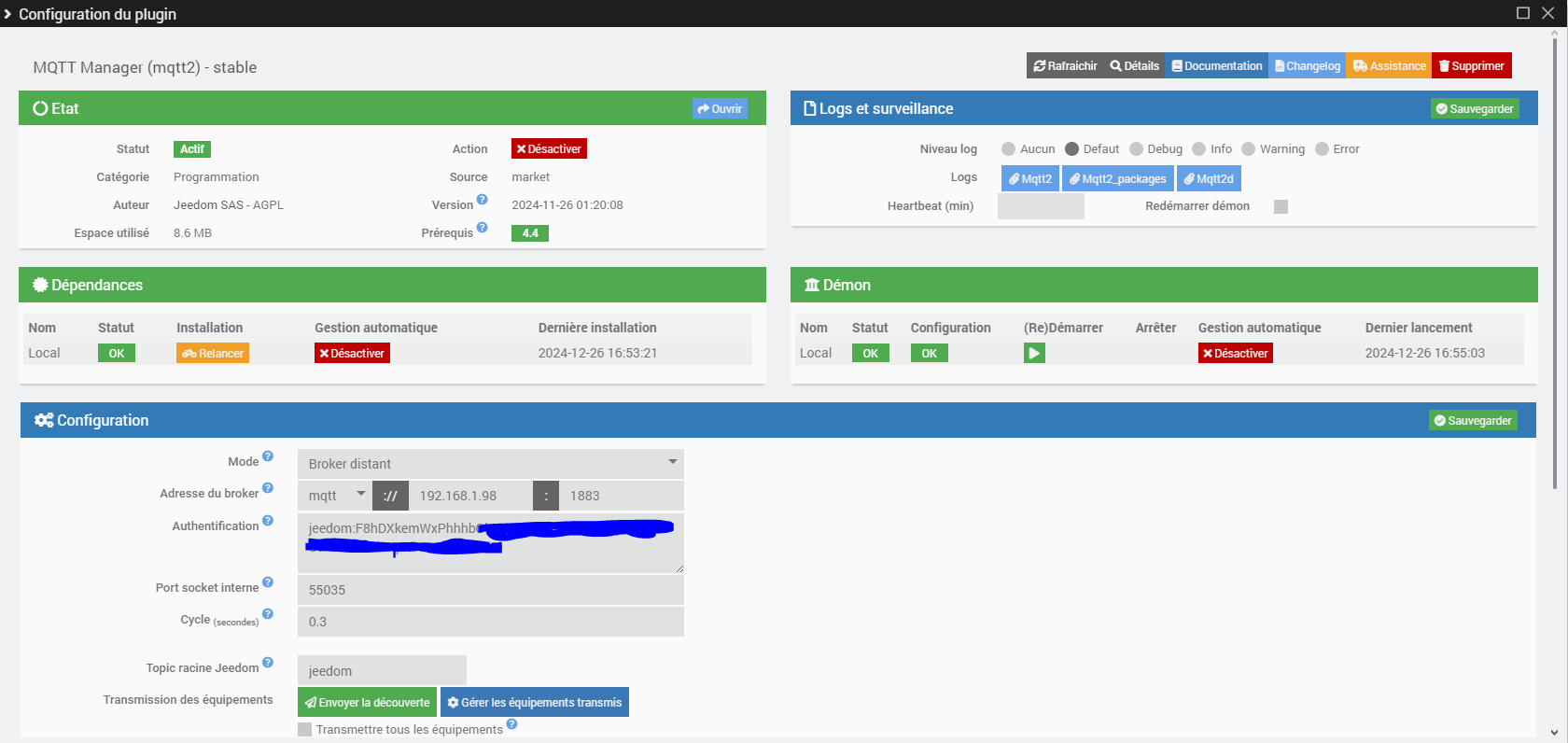
Task: Click the Topic racine Jeedom field
Action: [x=382, y=670]
